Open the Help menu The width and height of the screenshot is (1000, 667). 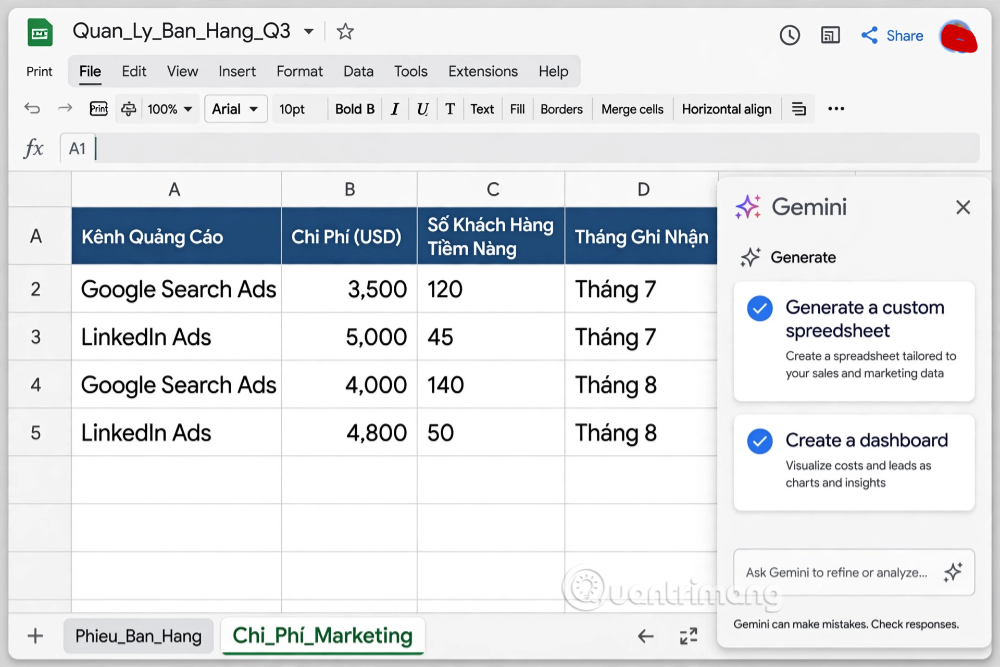point(553,71)
